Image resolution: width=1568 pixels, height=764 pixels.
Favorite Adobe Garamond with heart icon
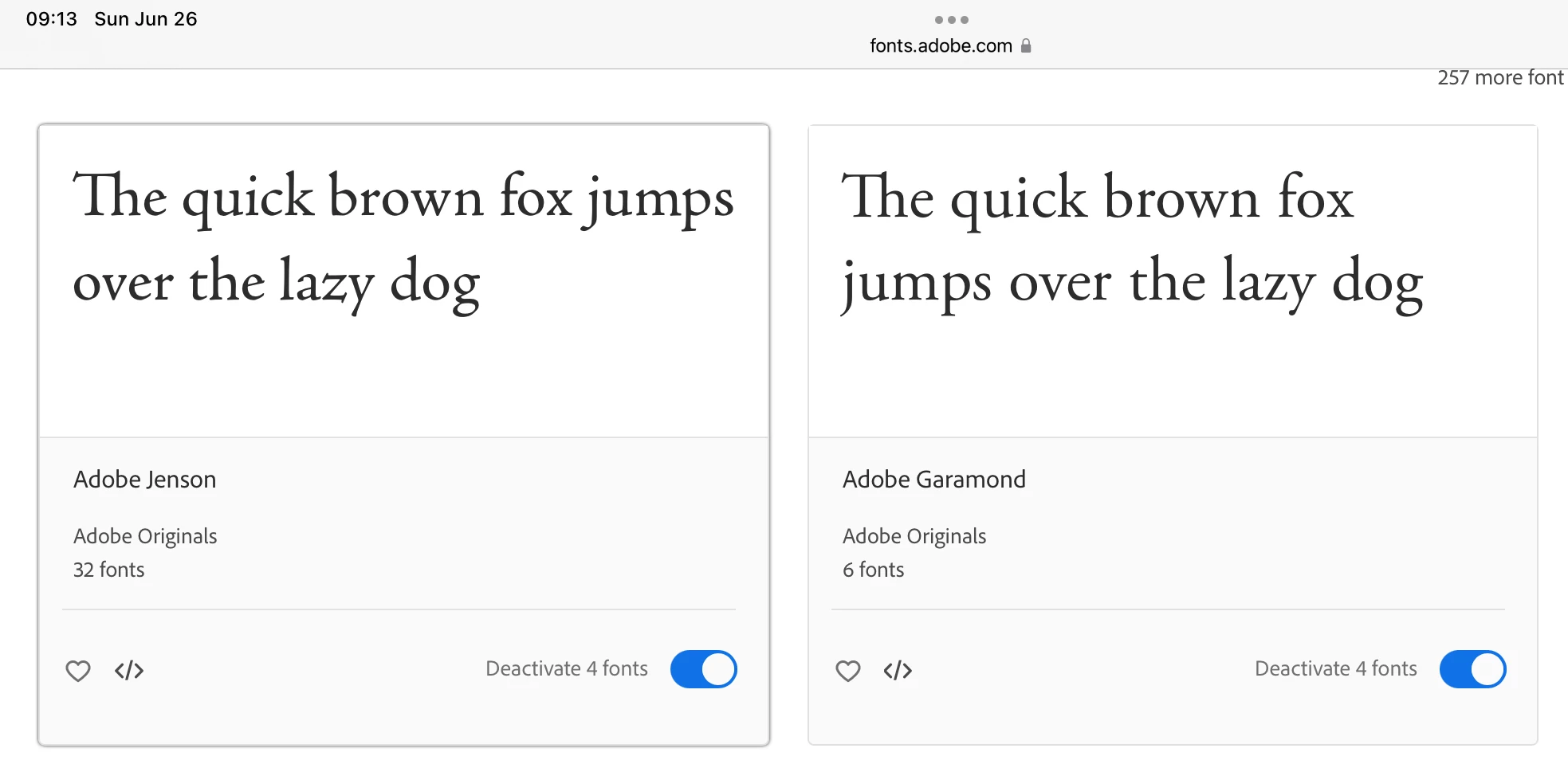tap(848, 671)
